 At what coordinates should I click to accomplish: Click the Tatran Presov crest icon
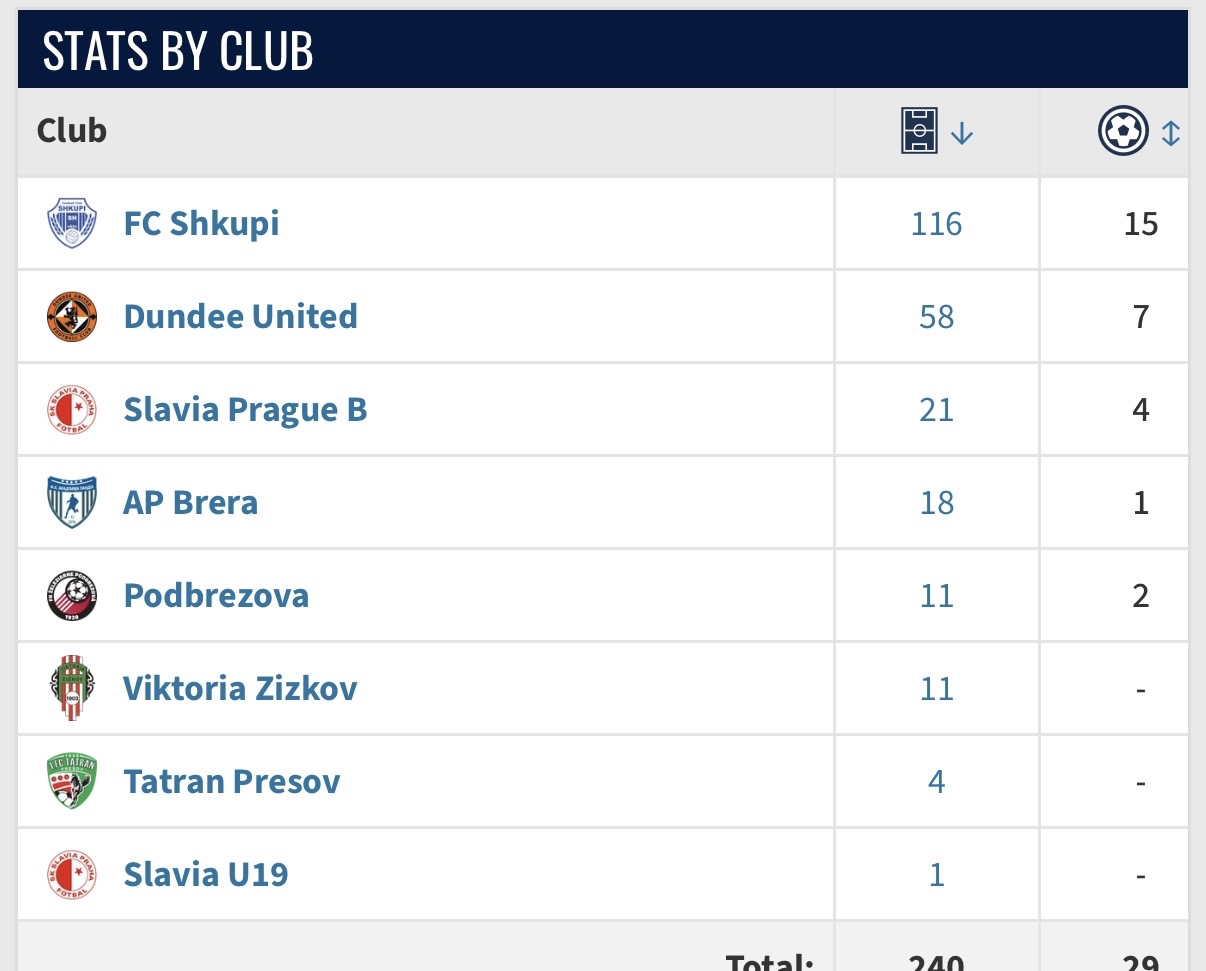pos(73,781)
